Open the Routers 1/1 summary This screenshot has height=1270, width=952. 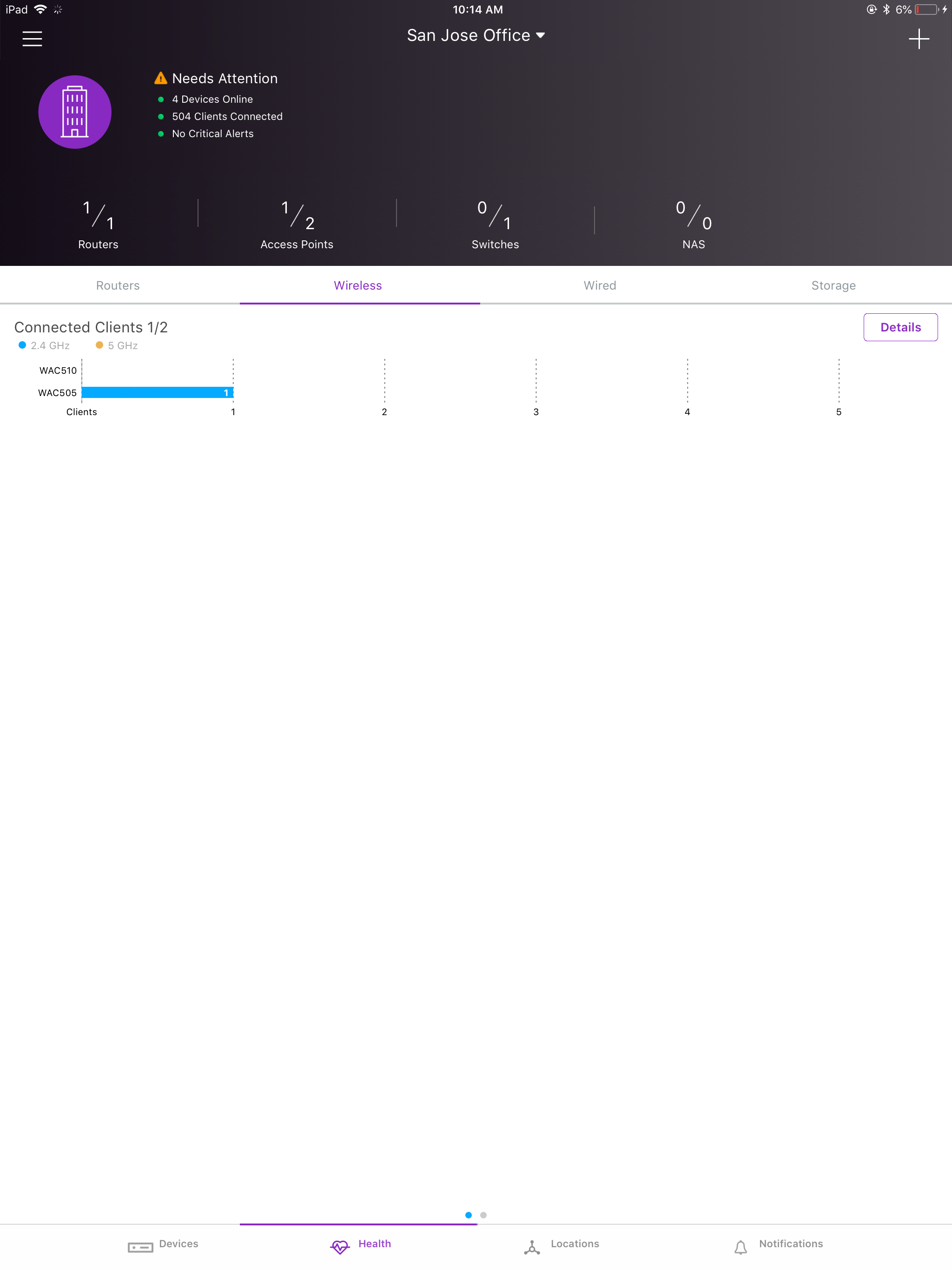tap(98, 225)
